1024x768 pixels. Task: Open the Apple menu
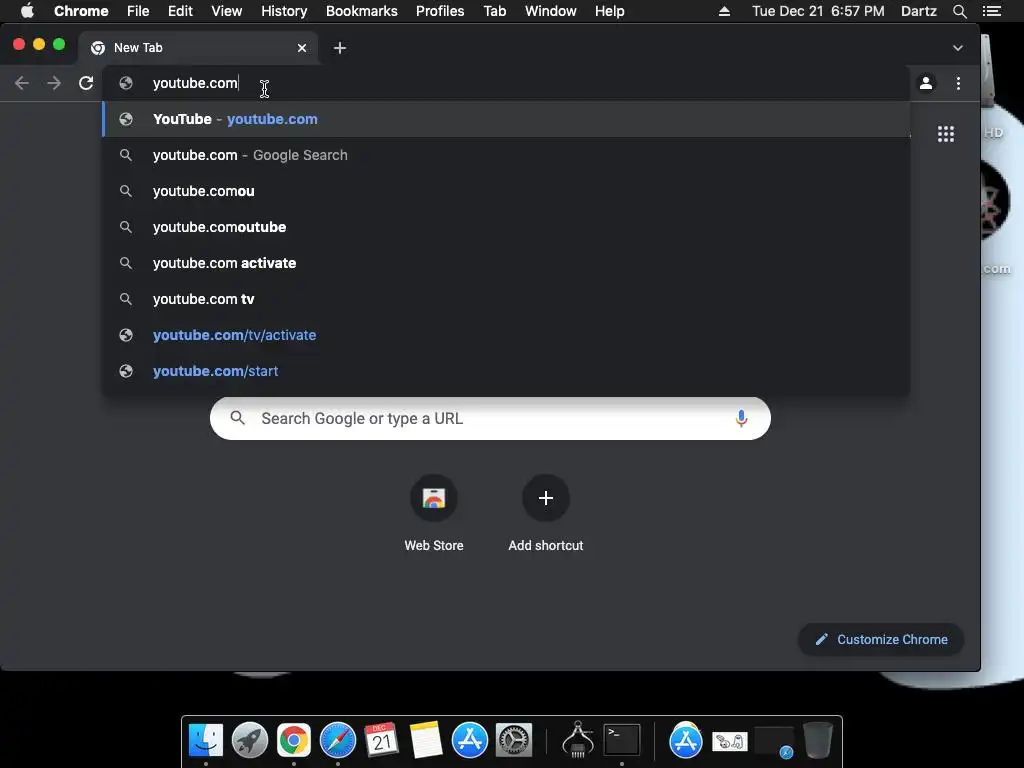(x=27, y=11)
